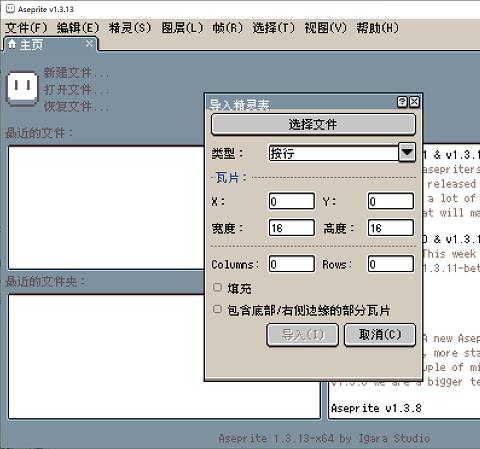480x449 pixels.
Task: Open the 图层(L) menu
Action: [182, 27]
